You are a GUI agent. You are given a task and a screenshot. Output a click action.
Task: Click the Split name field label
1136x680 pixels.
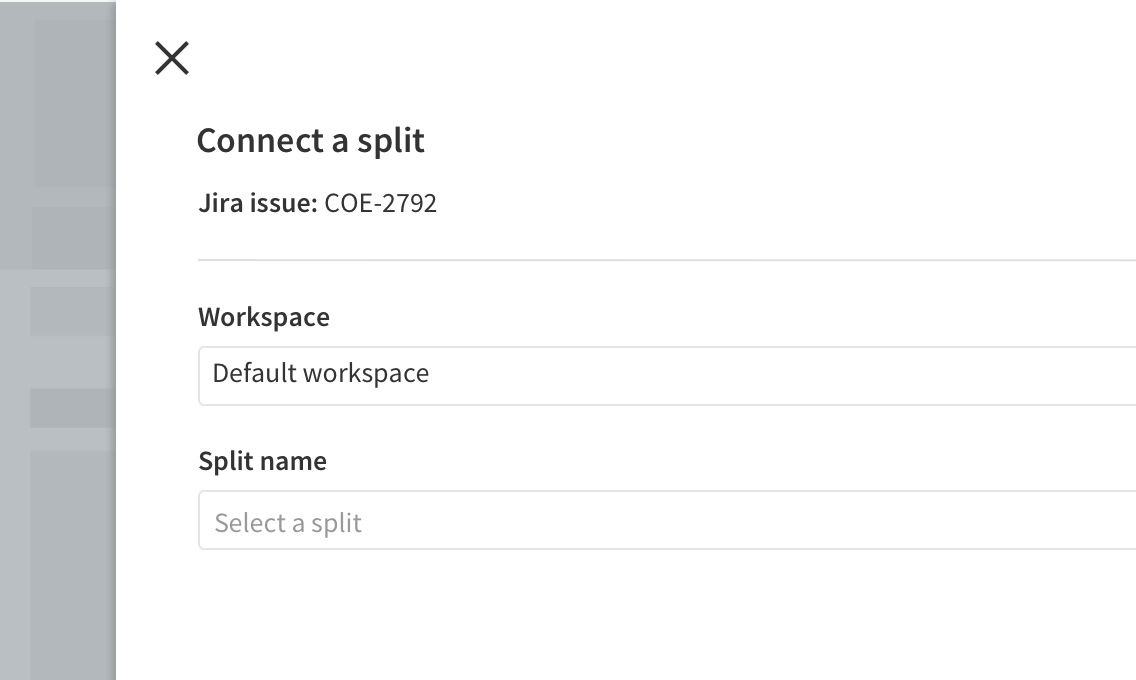[x=262, y=461]
